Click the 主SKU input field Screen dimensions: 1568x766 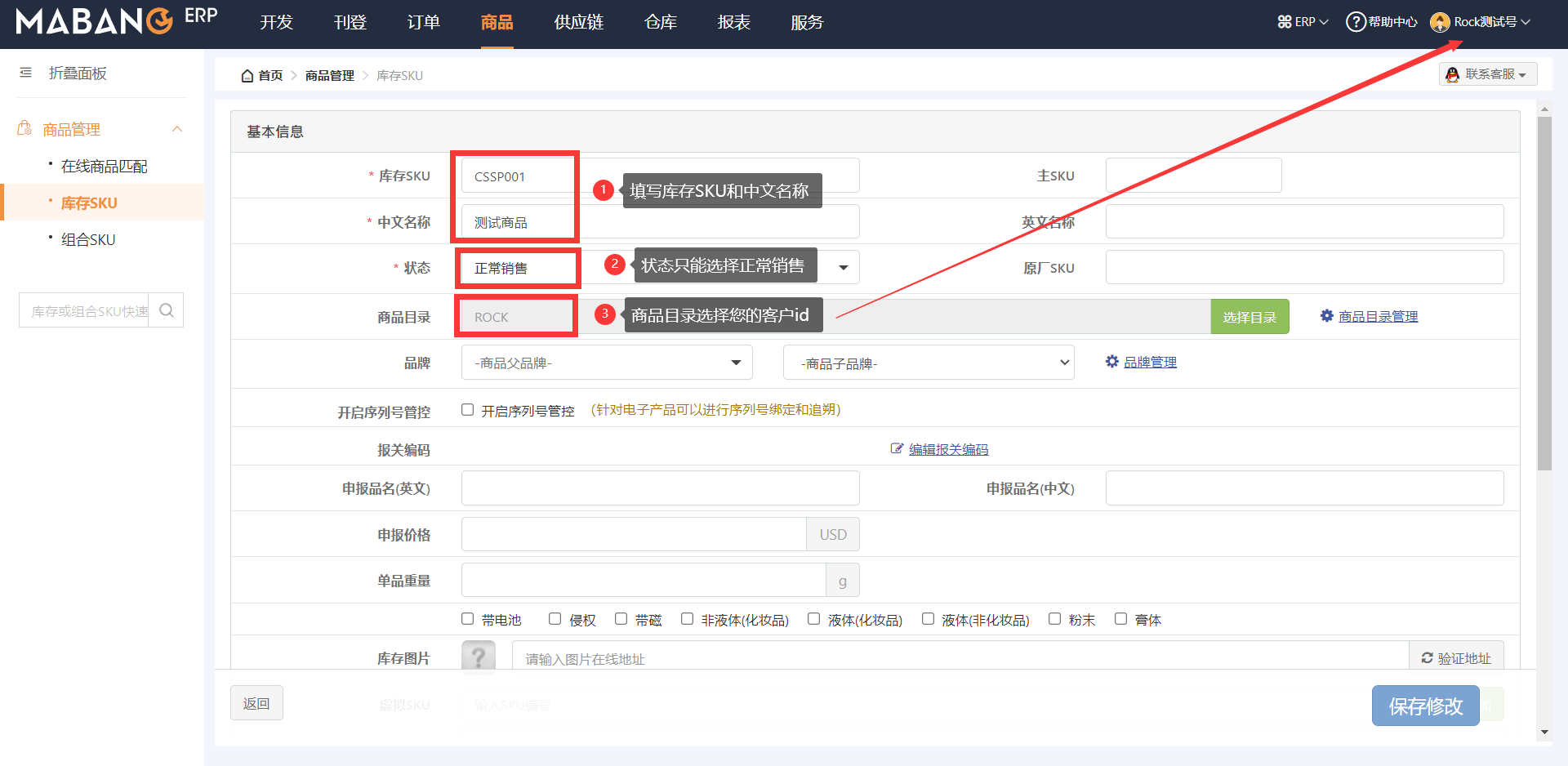tap(1194, 176)
